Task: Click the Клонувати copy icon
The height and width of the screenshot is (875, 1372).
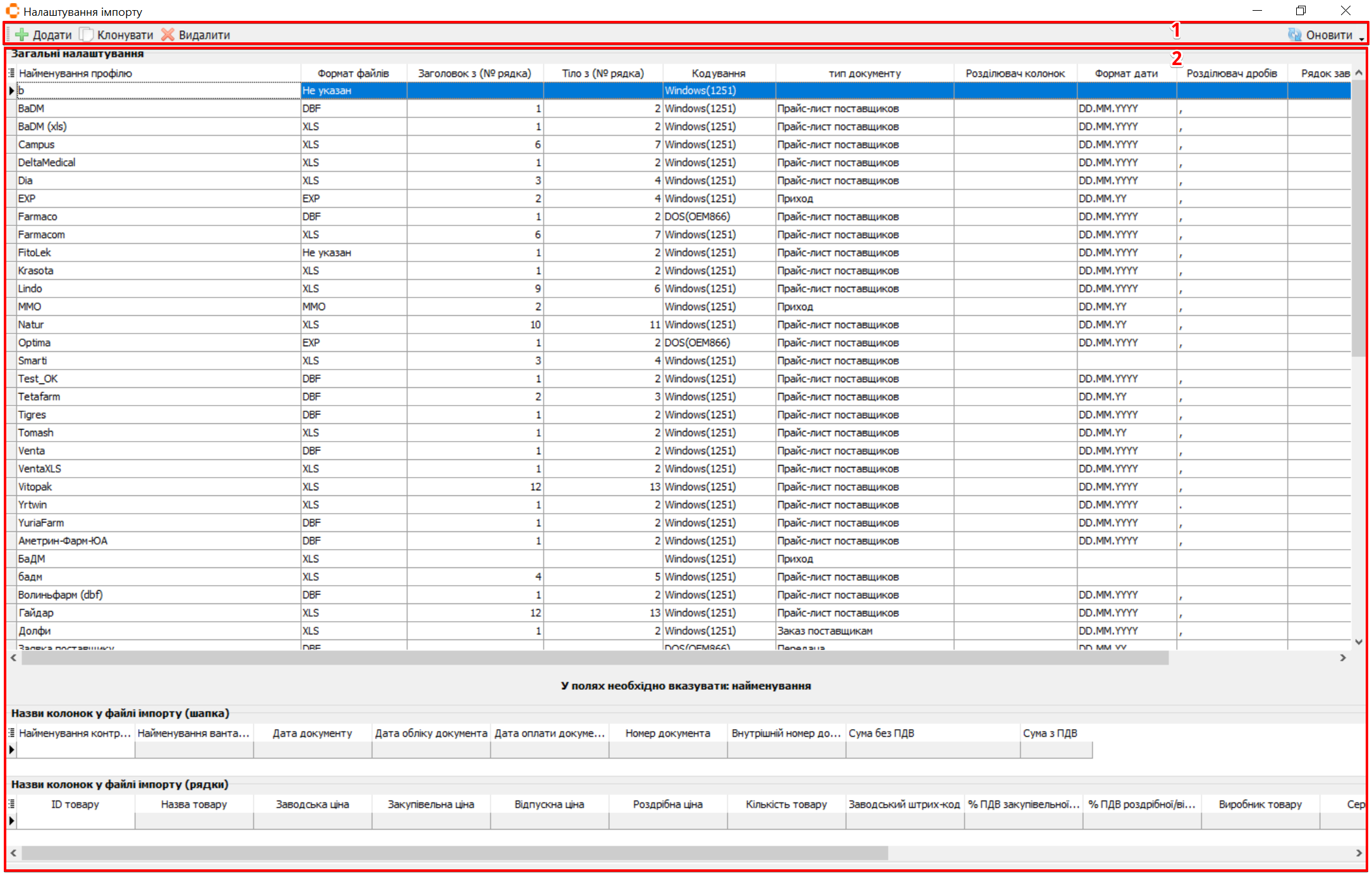Action: (87, 35)
